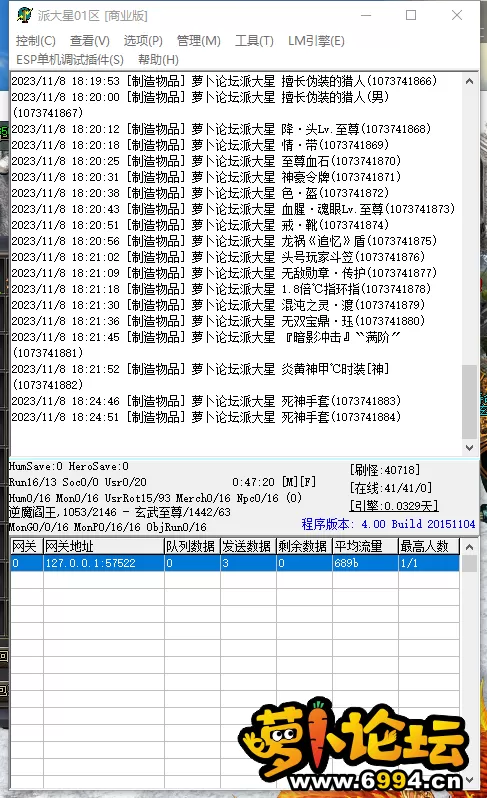
Task: Open the 管理(M) menu
Action: point(198,41)
